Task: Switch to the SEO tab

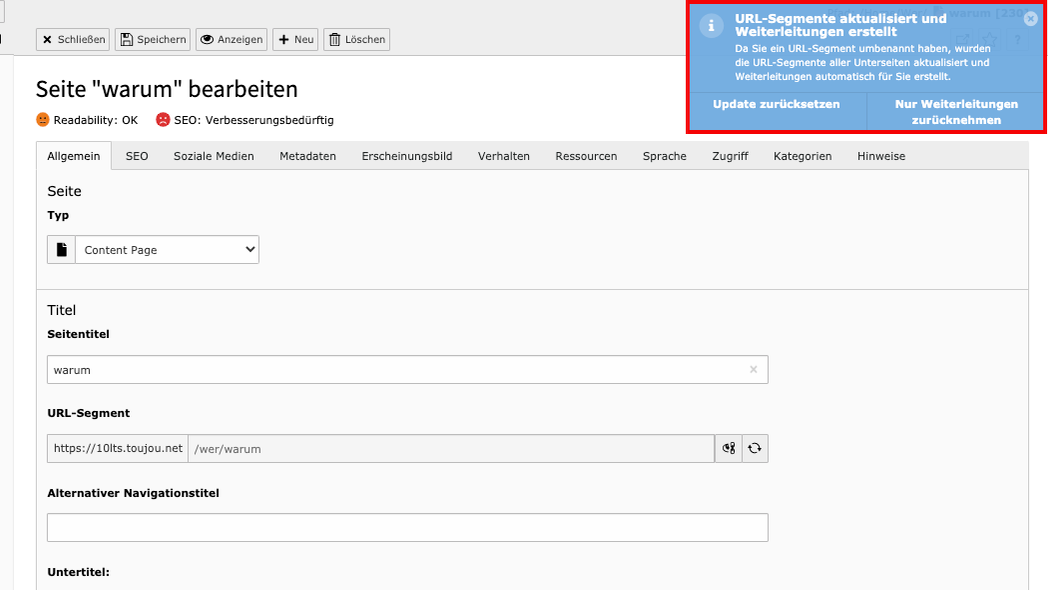Action: 137,156
